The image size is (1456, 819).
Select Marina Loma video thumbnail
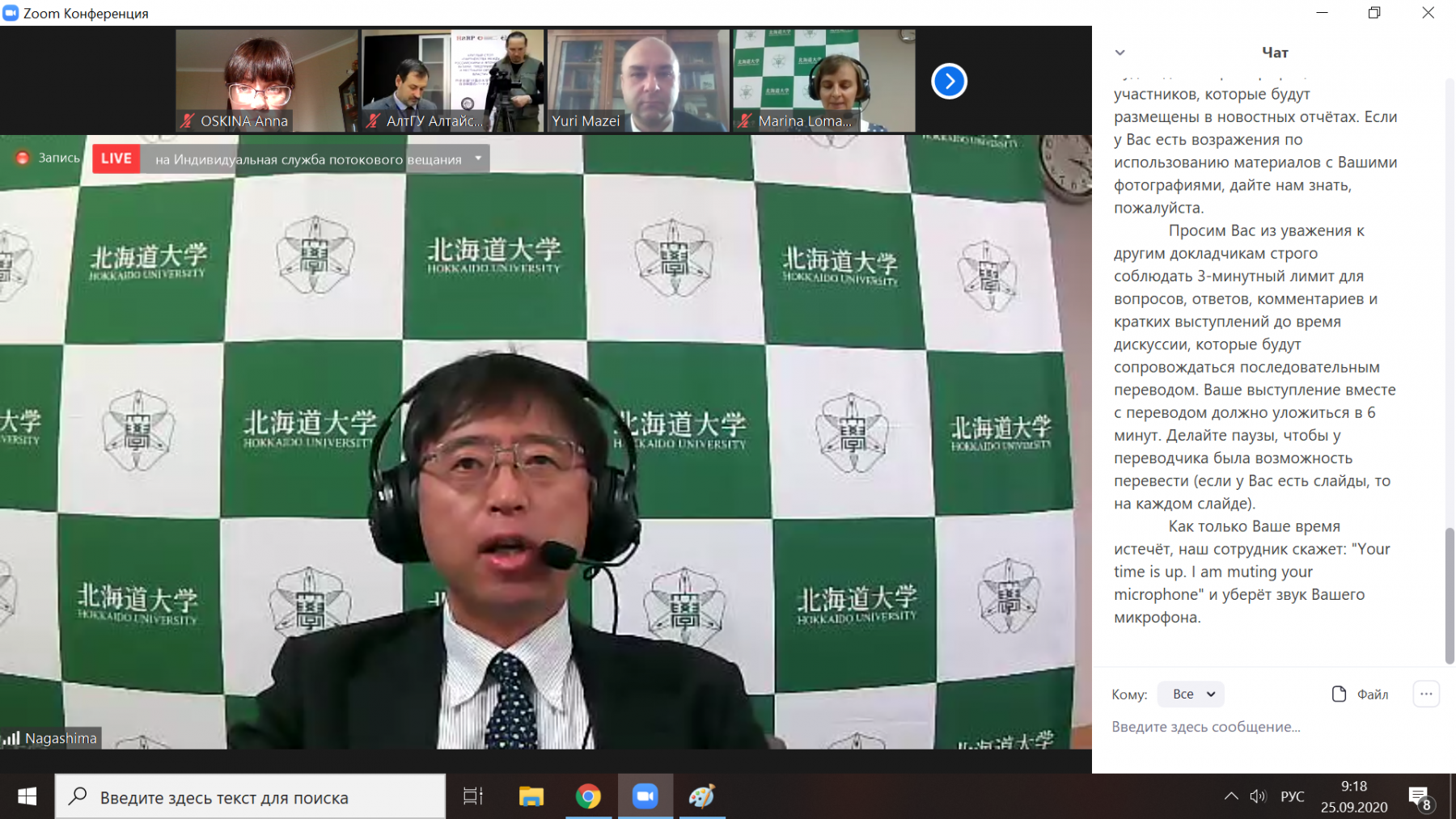(824, 81)
